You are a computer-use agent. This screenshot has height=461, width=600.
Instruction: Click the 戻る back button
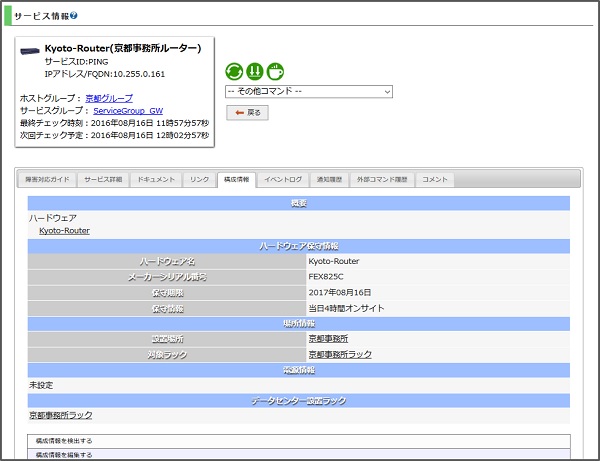(x=247, y=112)
